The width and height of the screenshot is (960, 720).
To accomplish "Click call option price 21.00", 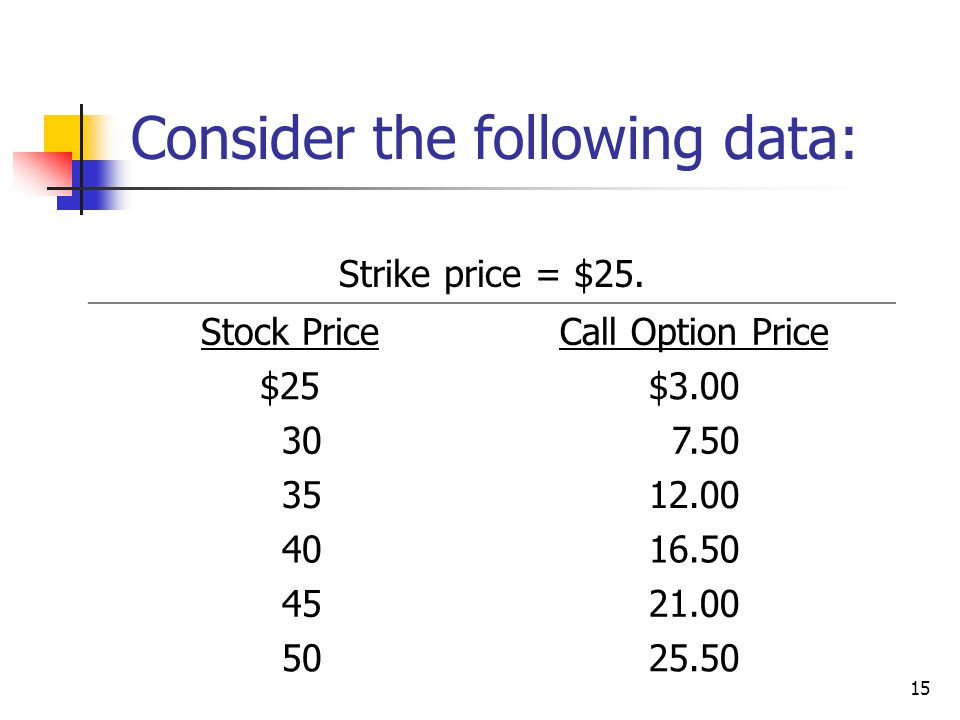I will click(x=694, y=604).
